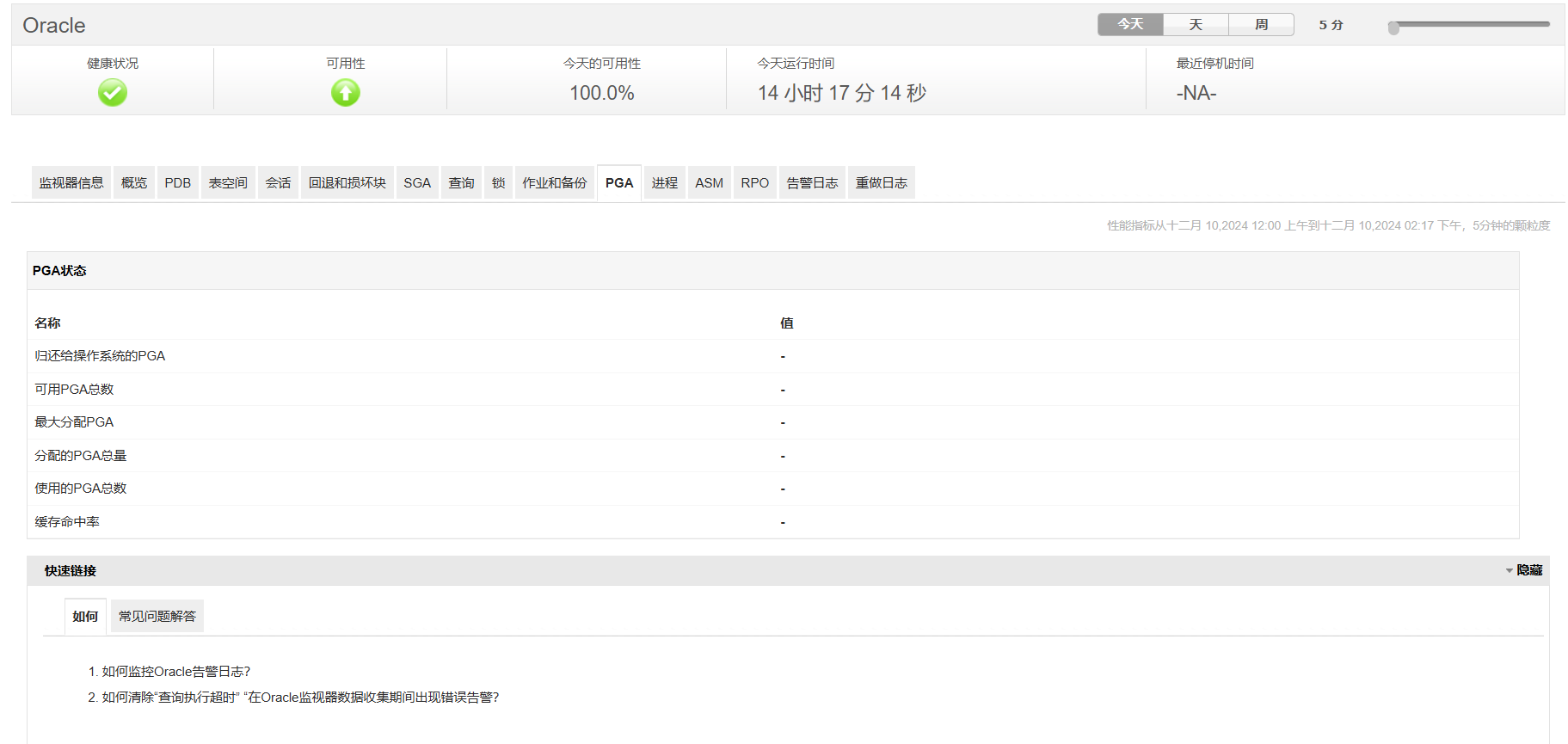Select the 今天 time range button
This screenshot has width=1568, height=744.
click(x=1130, y=24)
